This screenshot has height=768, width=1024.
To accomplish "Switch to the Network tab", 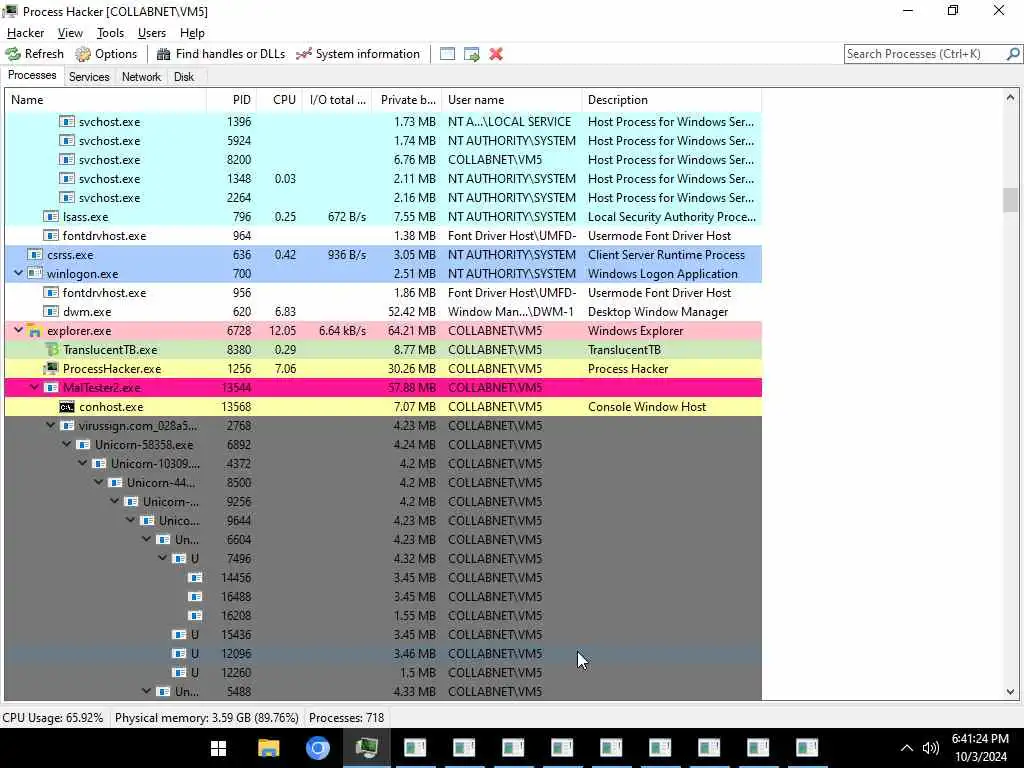I will [x=141, y=76].
